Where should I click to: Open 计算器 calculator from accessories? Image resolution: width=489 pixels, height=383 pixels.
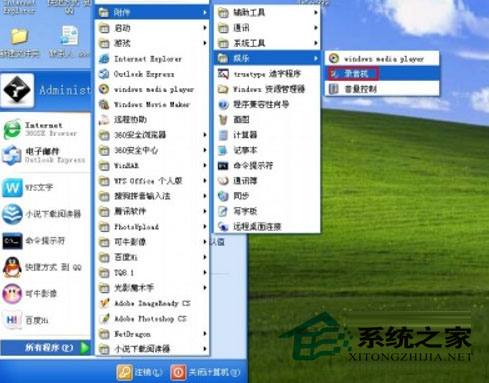click(267, 135)
